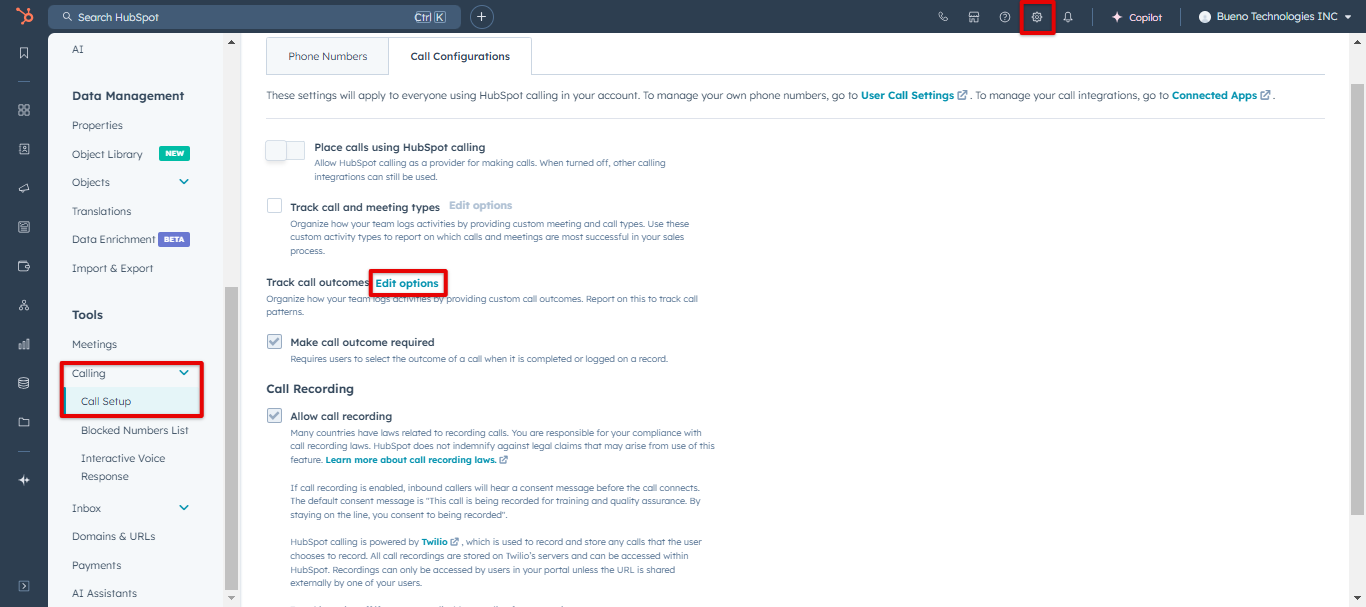Viewport: 1366px width, 607px height.
Task: Open the Workspaces grid icon
Action: point(24,110)
